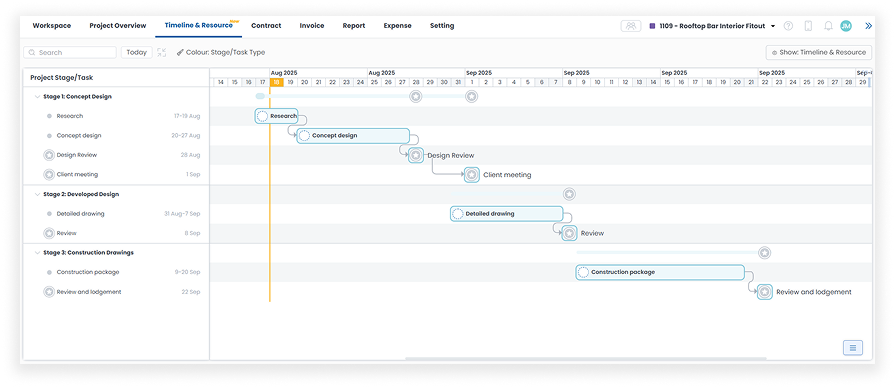This screenshot has width=895, height=388.
Task: Open the notifications bell
Action: point(828,26)
